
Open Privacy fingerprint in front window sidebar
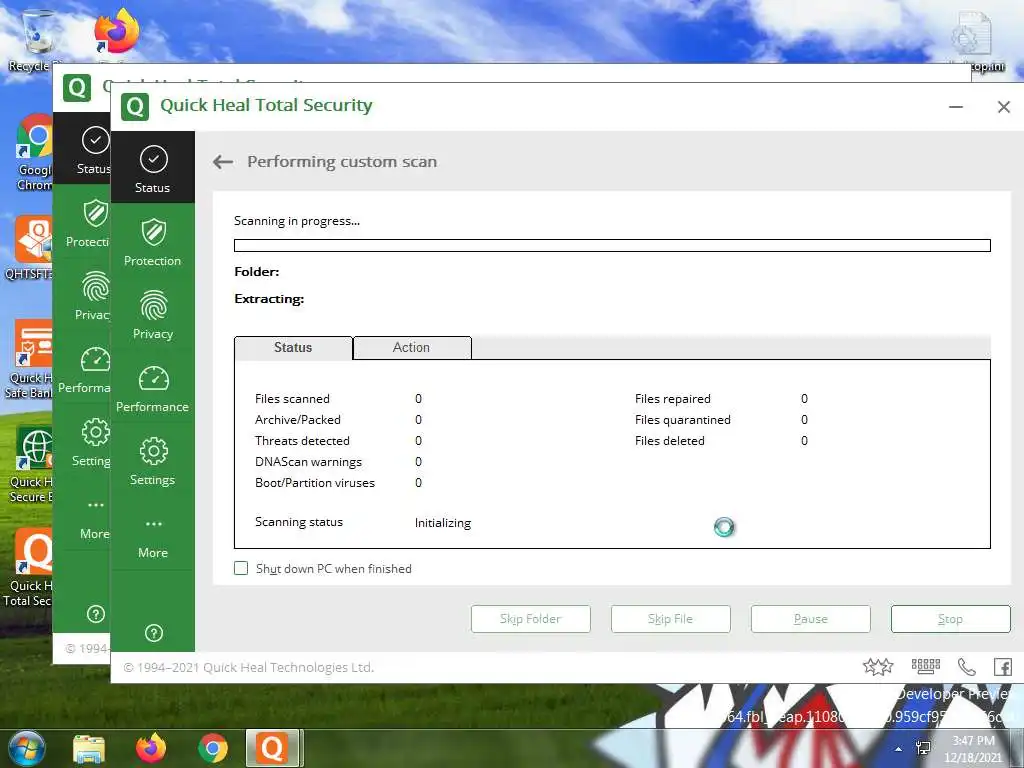153,315
